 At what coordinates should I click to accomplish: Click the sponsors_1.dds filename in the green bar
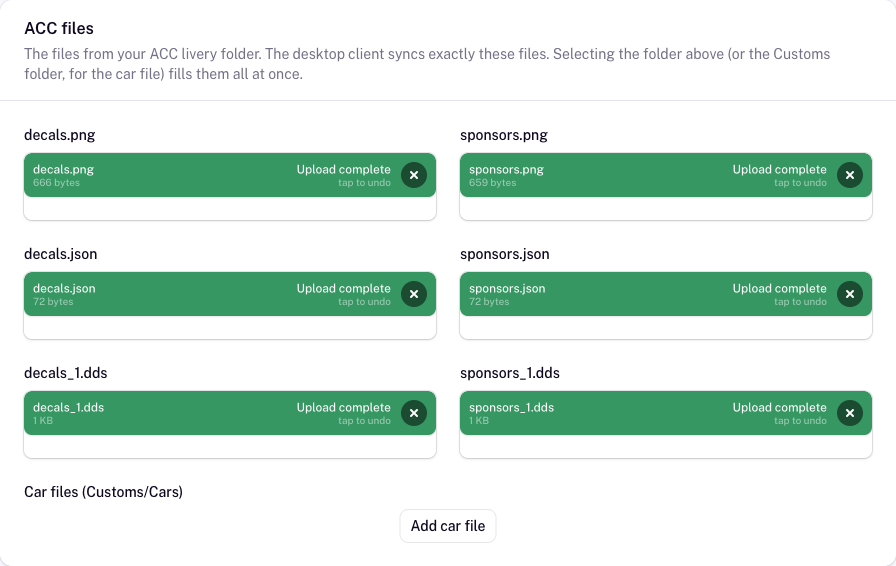(511, 407)
